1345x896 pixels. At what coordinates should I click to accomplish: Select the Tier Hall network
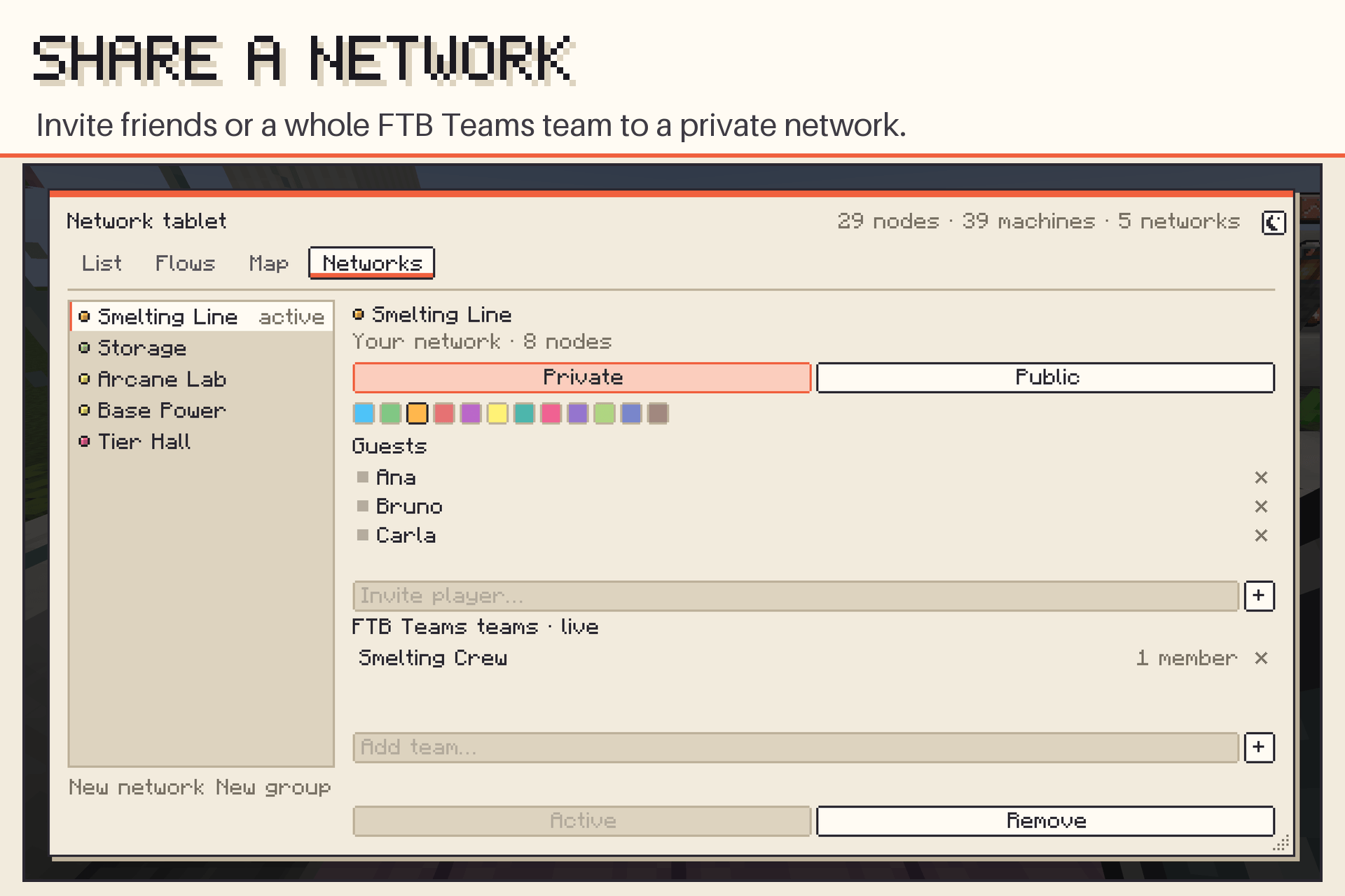pyautogui.click(x=202, y=442)
